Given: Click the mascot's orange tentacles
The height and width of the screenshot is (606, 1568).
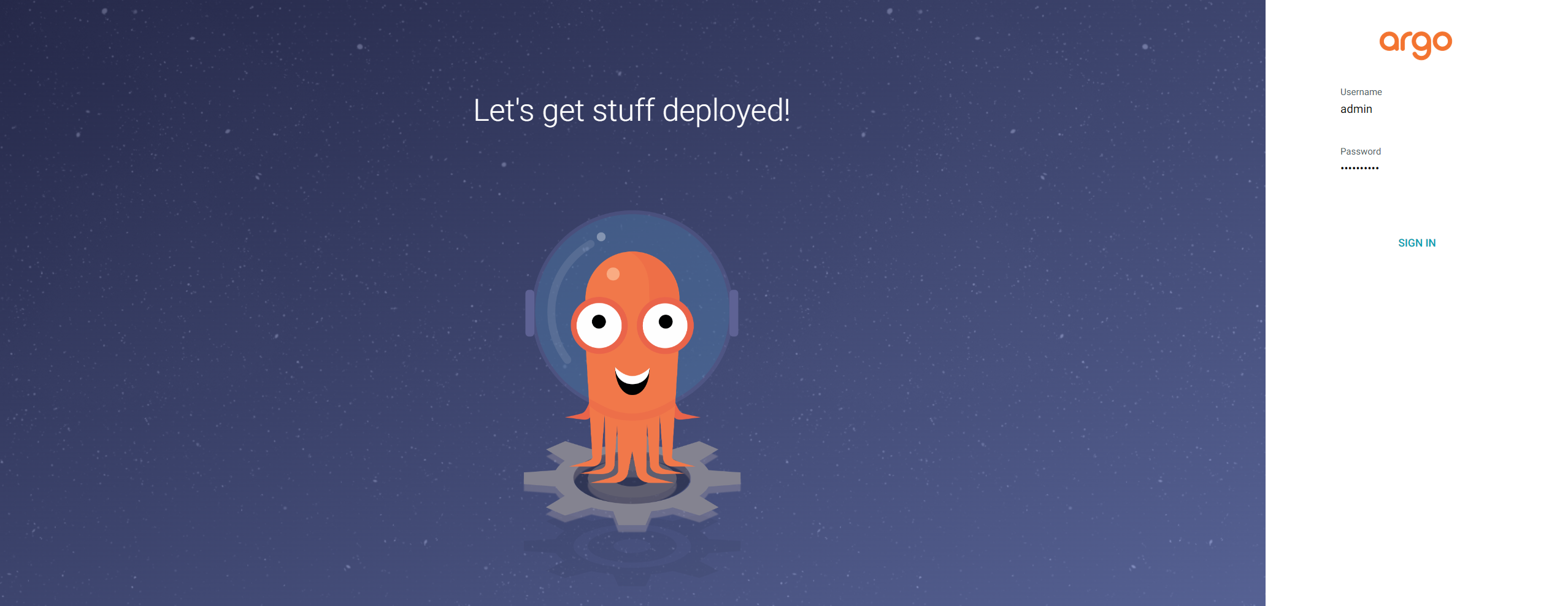Looking at the screenshot, I should (632, 448).
